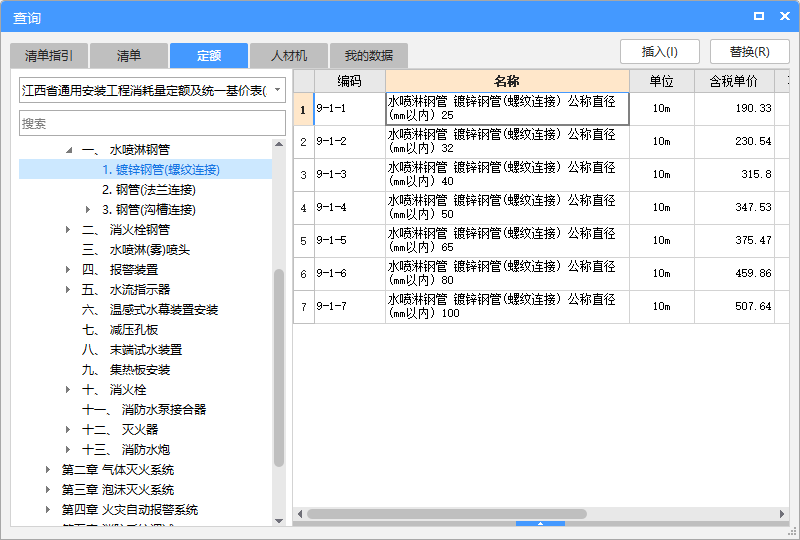Click the 名称 column header

pyautogui.click(x=507, y=81)
